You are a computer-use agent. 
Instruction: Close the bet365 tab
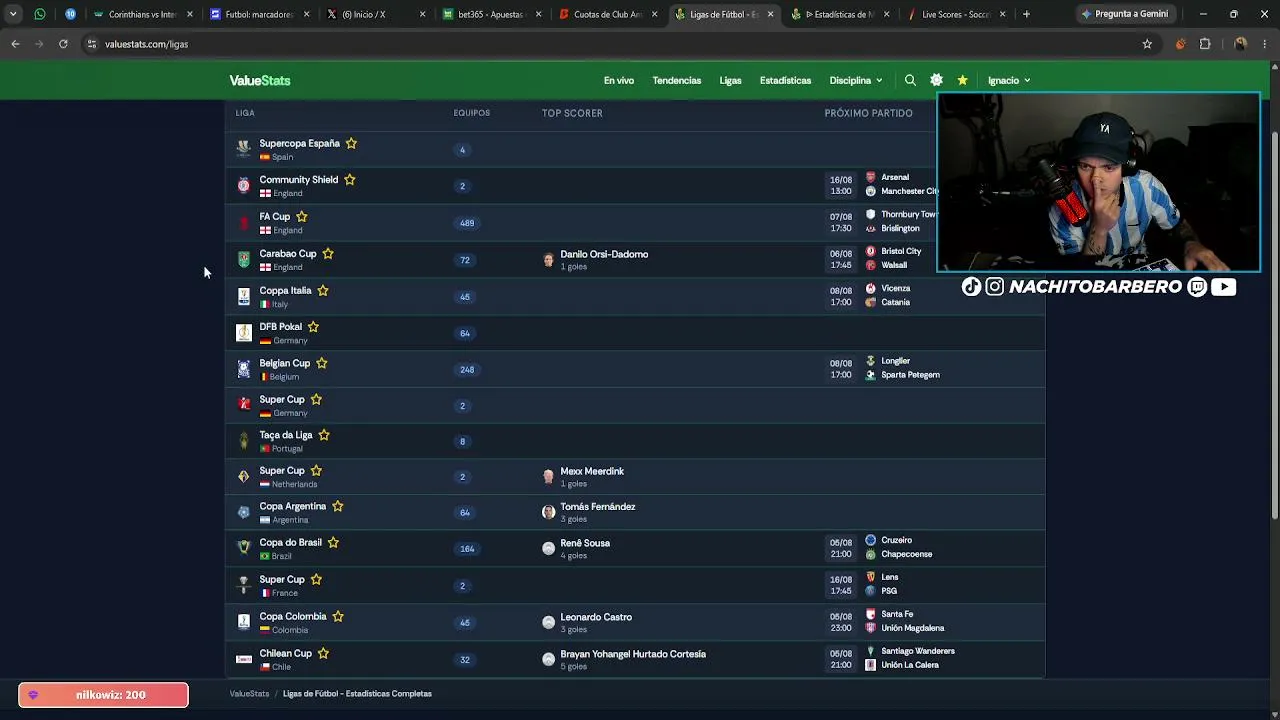(539, 14)
